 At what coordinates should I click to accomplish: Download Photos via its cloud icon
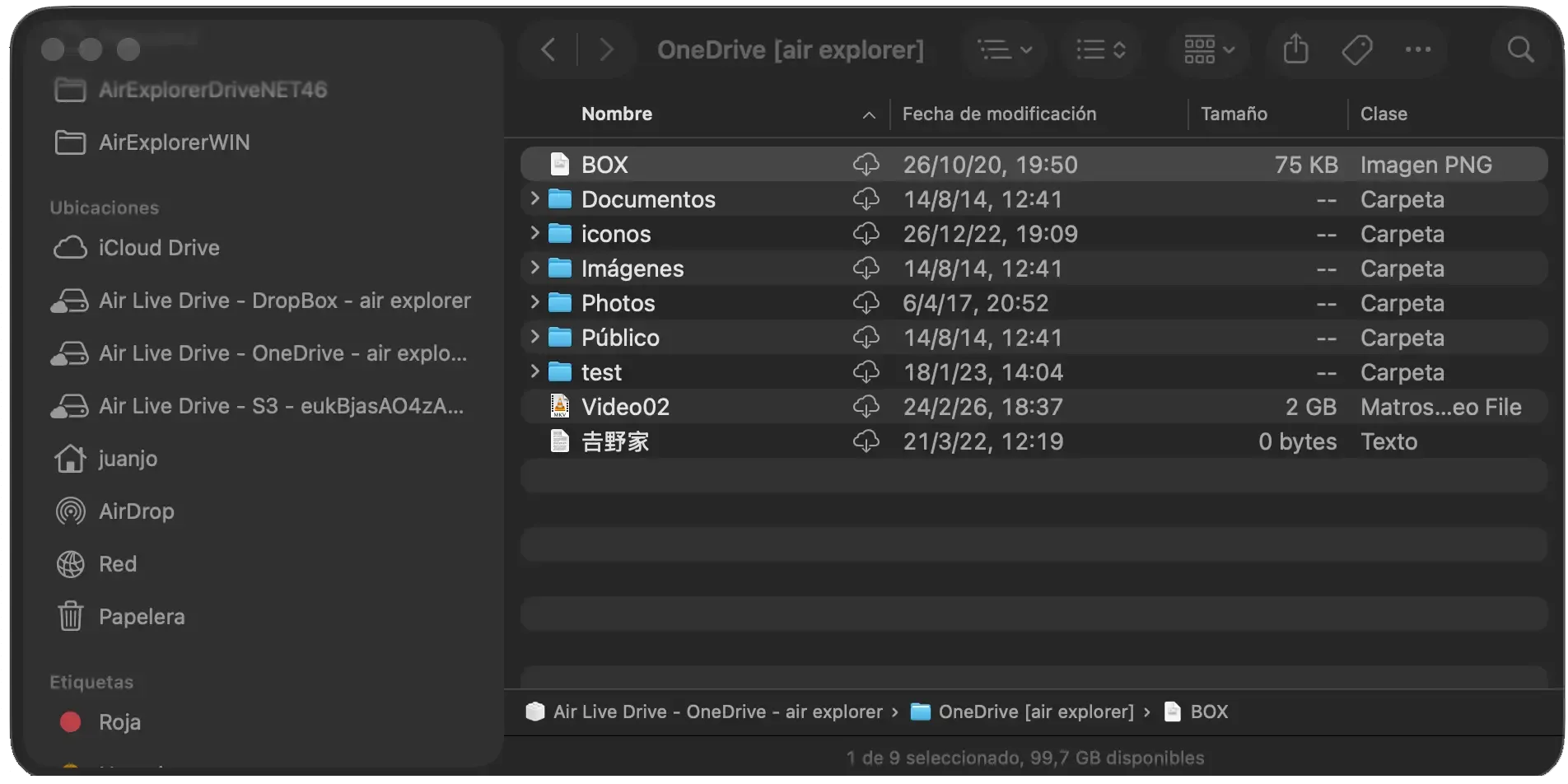[x=866, y=302]
